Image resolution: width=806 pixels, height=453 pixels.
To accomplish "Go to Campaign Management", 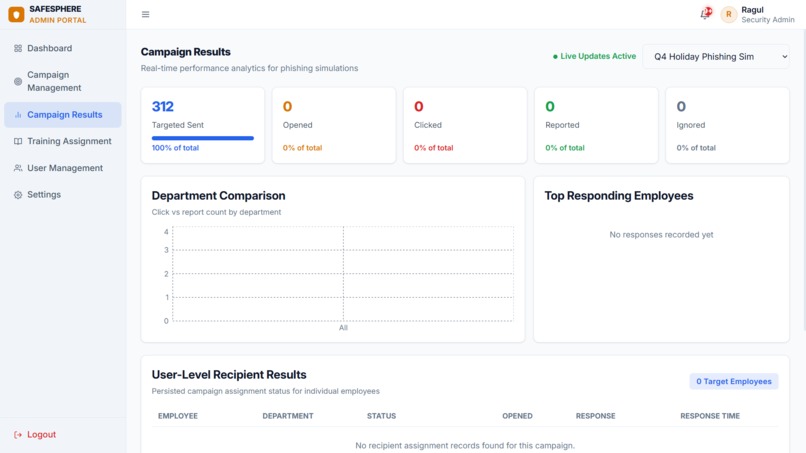I will (63, 81).
